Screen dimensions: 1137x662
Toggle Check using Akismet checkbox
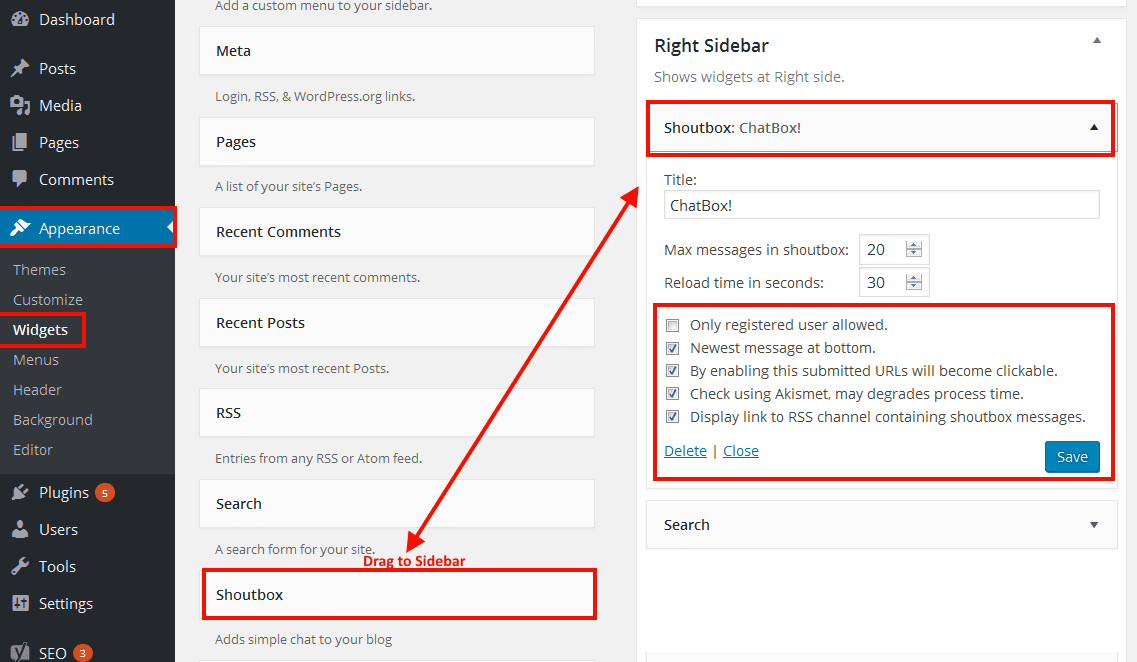(673, 394)
